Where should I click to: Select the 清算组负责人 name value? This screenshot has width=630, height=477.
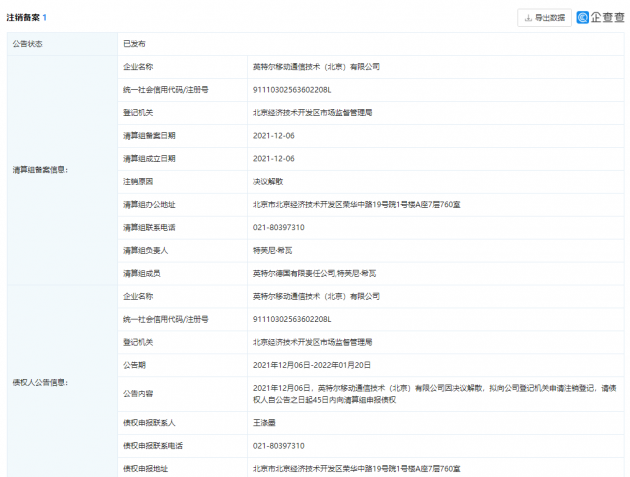click(x=272, y=250)
